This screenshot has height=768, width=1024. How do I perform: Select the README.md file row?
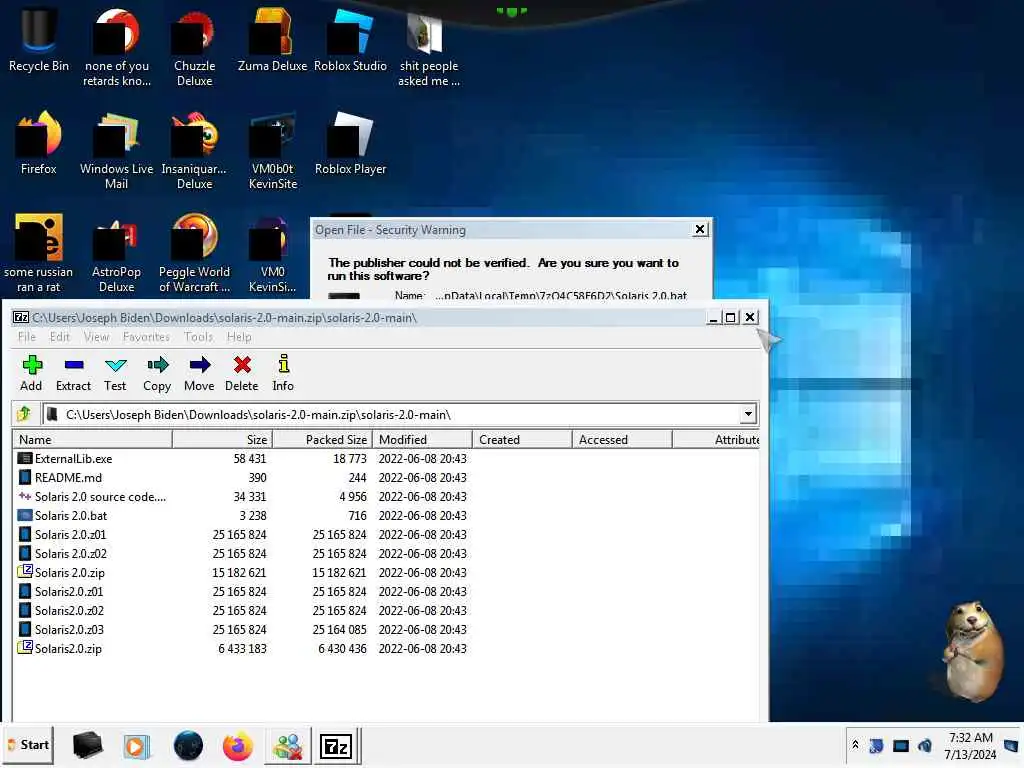click(x=385, y=477)
